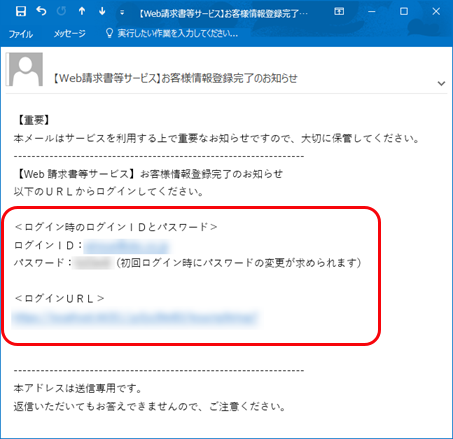
Task: Minimize the message window
Action: [x=371, y=12]
